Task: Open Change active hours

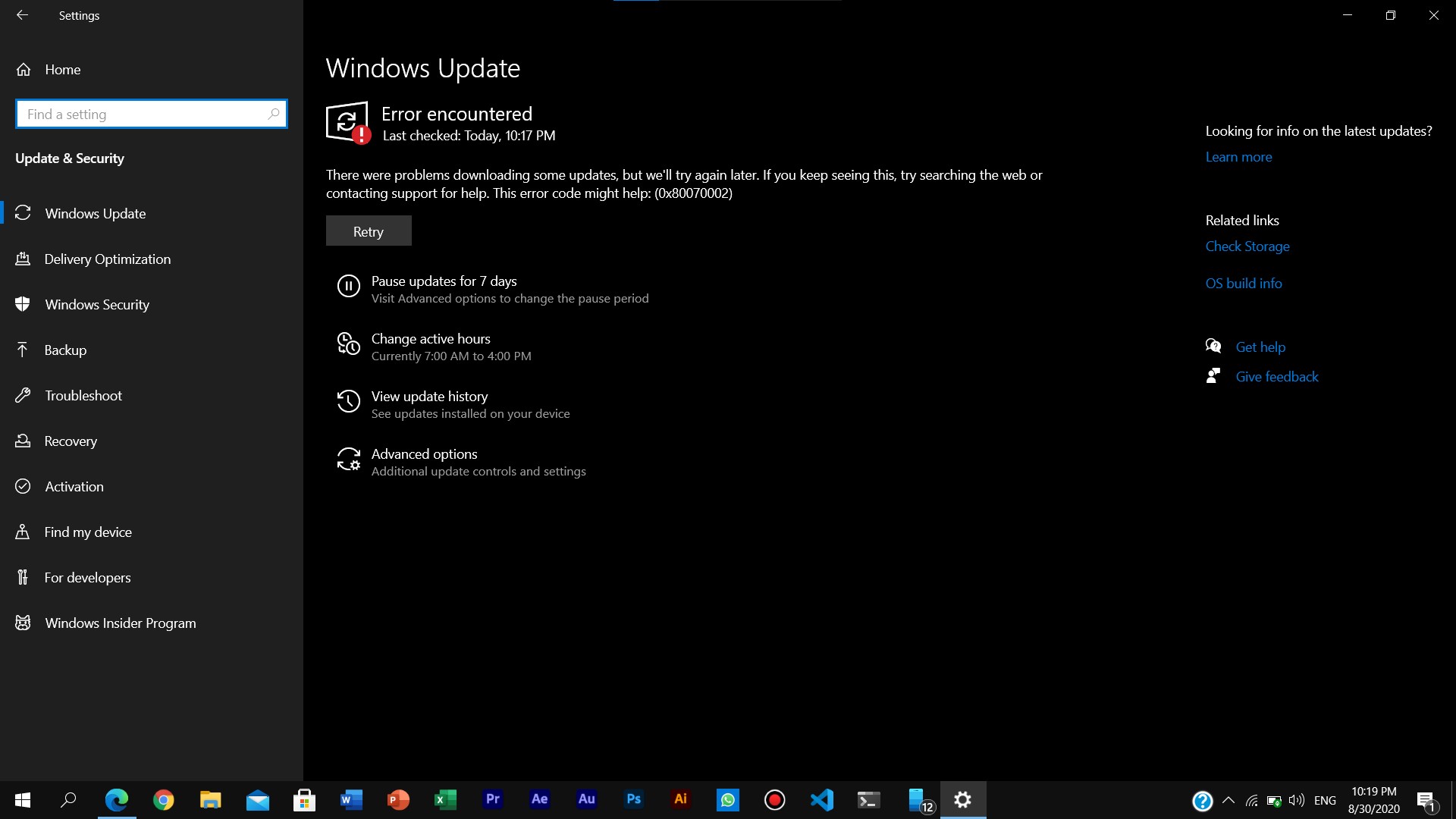Action: (x=431, y=338)
